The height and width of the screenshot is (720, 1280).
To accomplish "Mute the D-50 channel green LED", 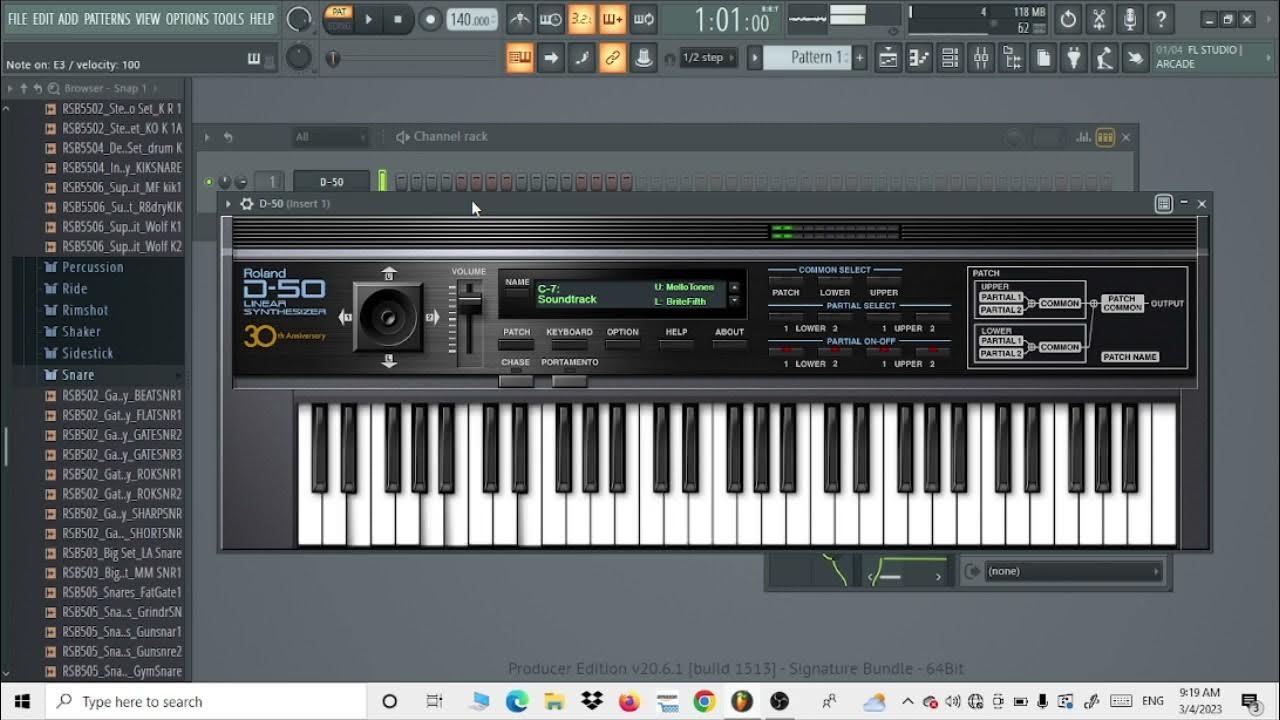I will pos(208,182).
